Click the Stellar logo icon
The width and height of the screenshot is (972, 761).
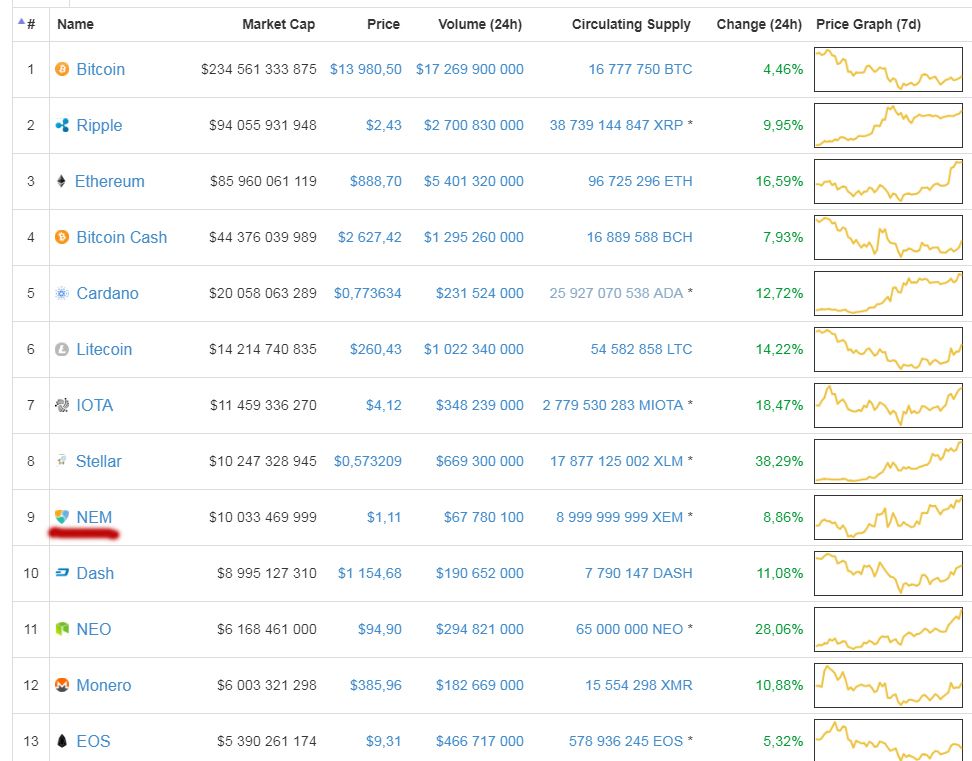61,460
